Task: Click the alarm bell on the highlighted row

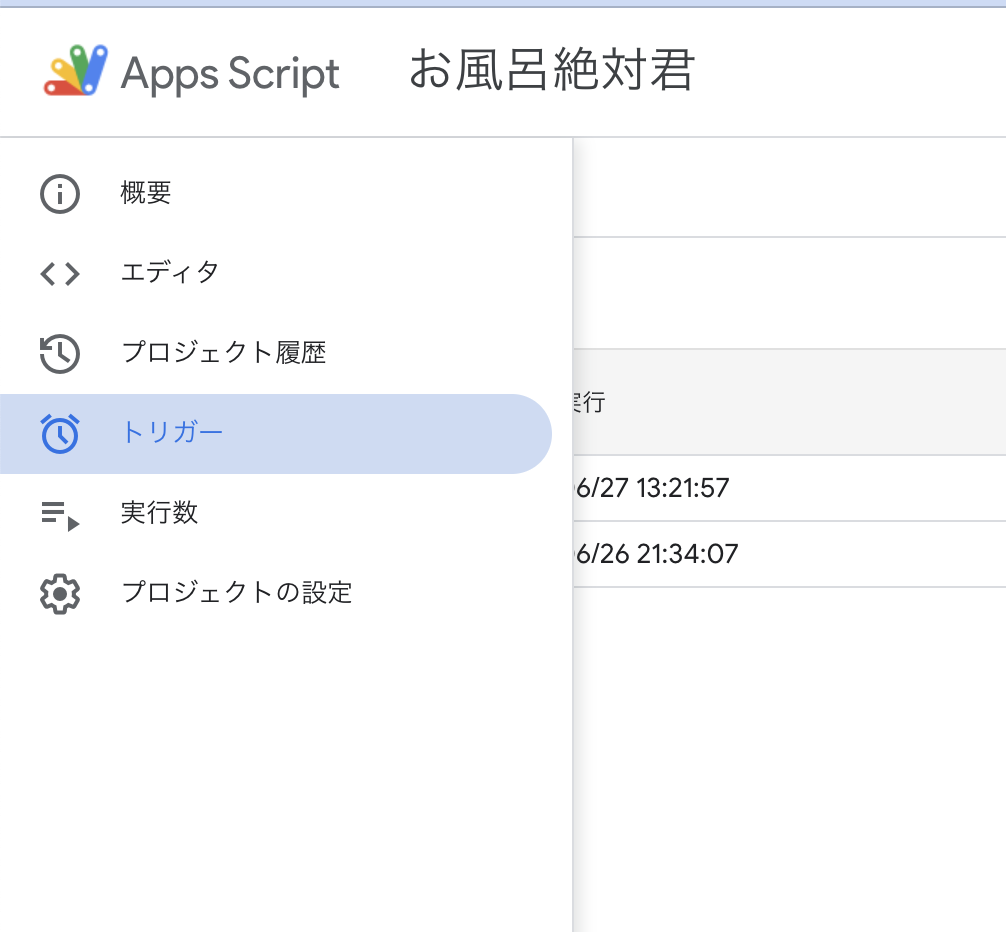Action: tap(60, 433)
